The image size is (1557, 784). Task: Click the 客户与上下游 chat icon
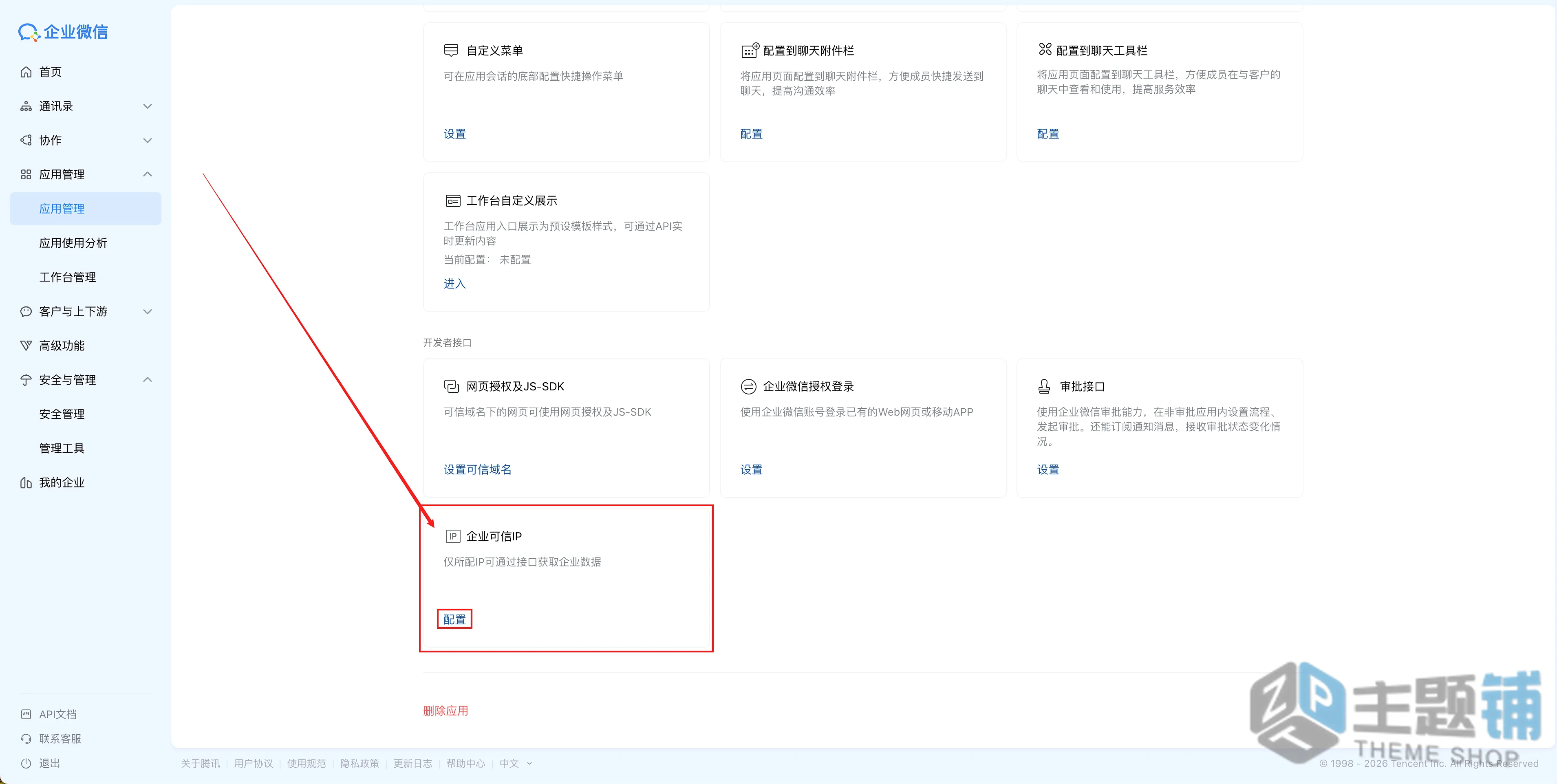click(x=26, y=311)
